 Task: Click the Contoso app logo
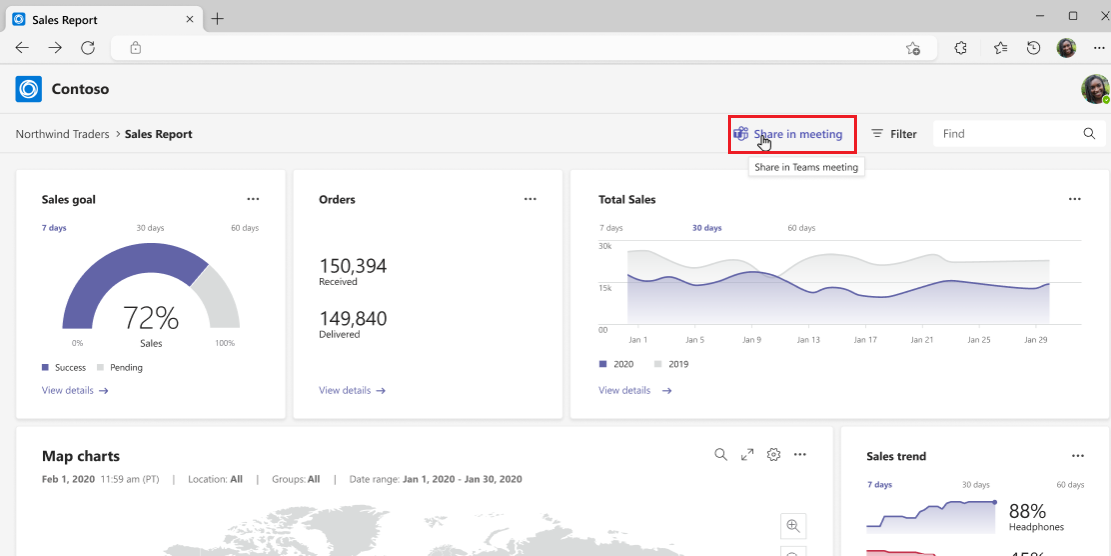click(29, 89)
